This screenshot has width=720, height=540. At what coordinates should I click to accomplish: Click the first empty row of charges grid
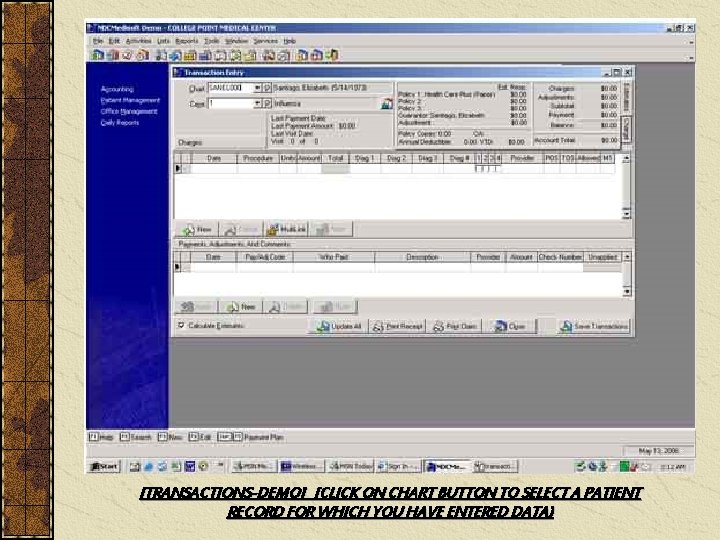point(395,169)
